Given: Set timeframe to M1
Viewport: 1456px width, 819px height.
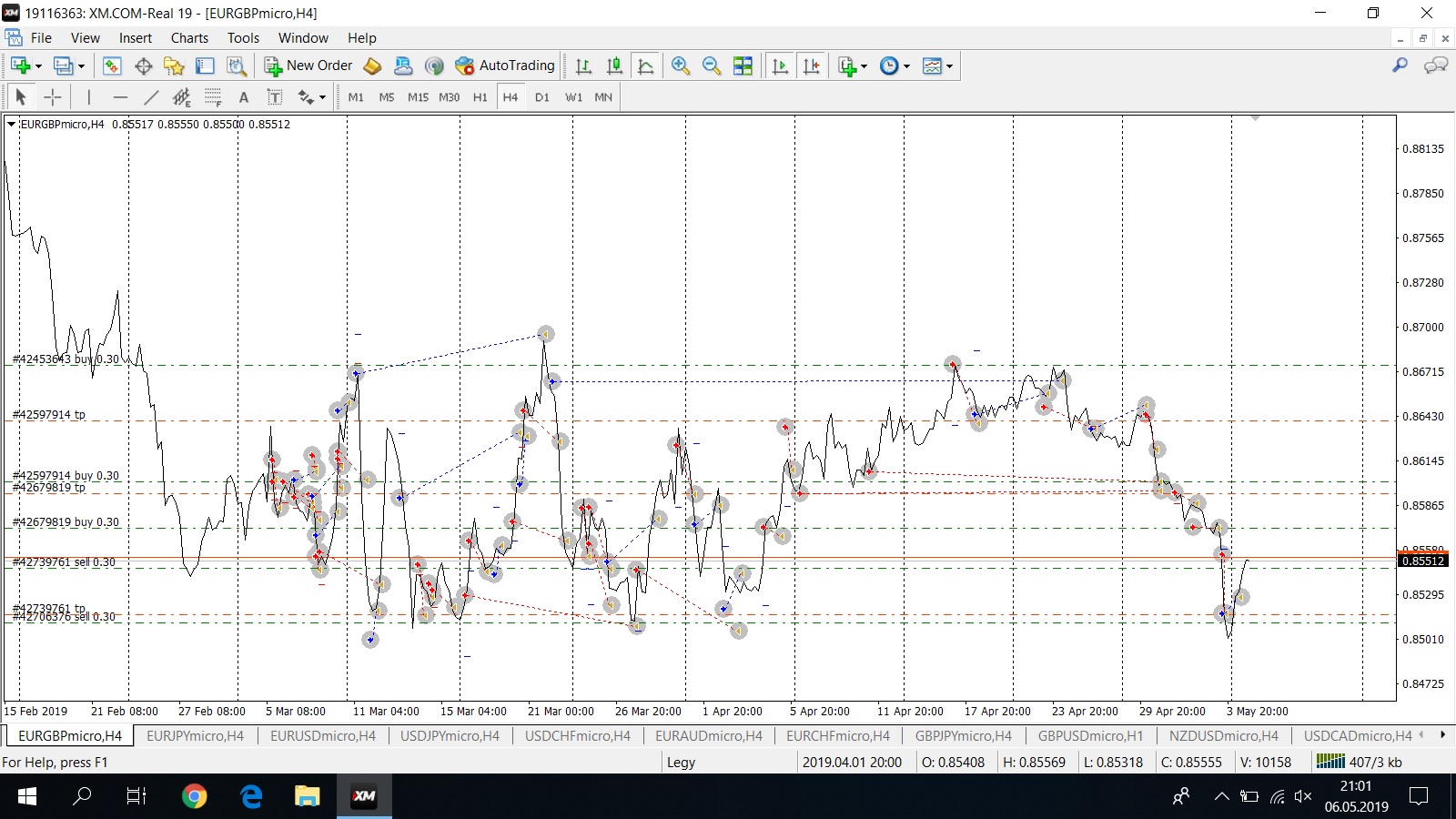Looking at the screenshot, I should pyautogui.click(x=356, y=96).
